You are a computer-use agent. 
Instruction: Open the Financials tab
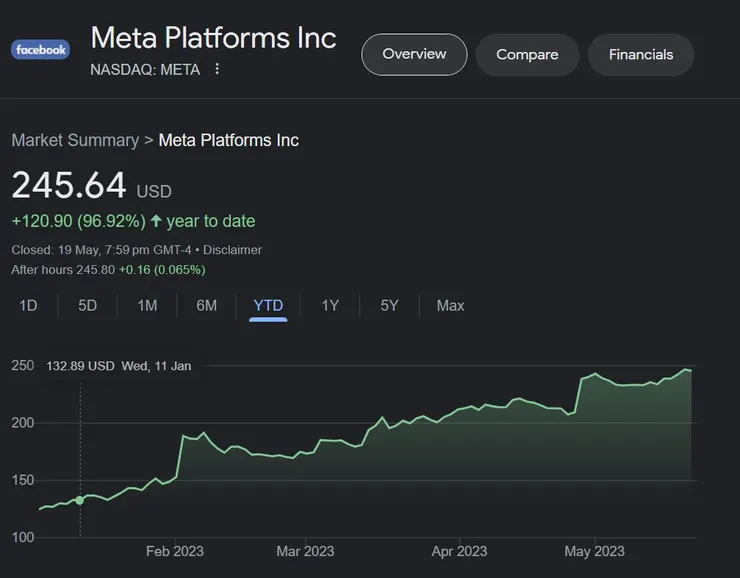pyautogui.click(x=641, y=54)
